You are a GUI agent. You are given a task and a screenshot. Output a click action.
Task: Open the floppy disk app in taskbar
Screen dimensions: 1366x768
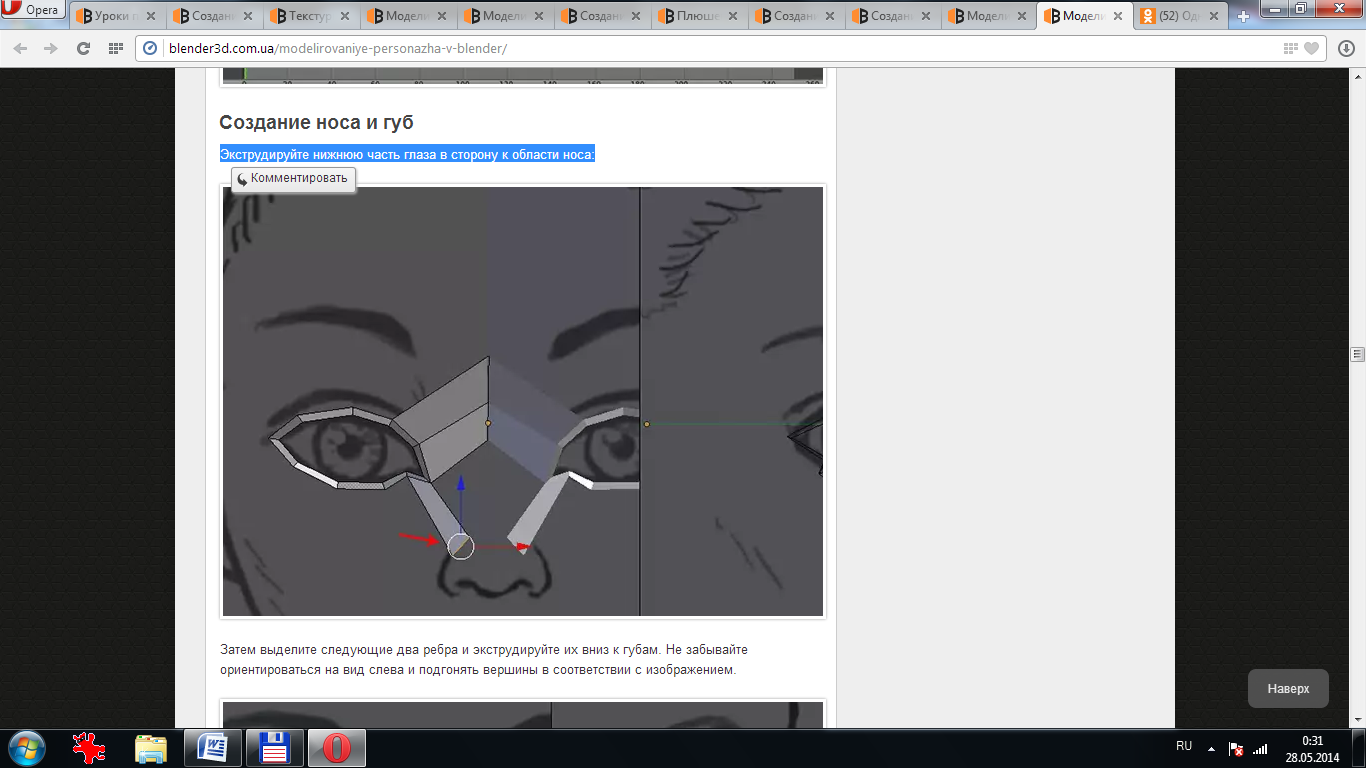(x=274, y=748)
